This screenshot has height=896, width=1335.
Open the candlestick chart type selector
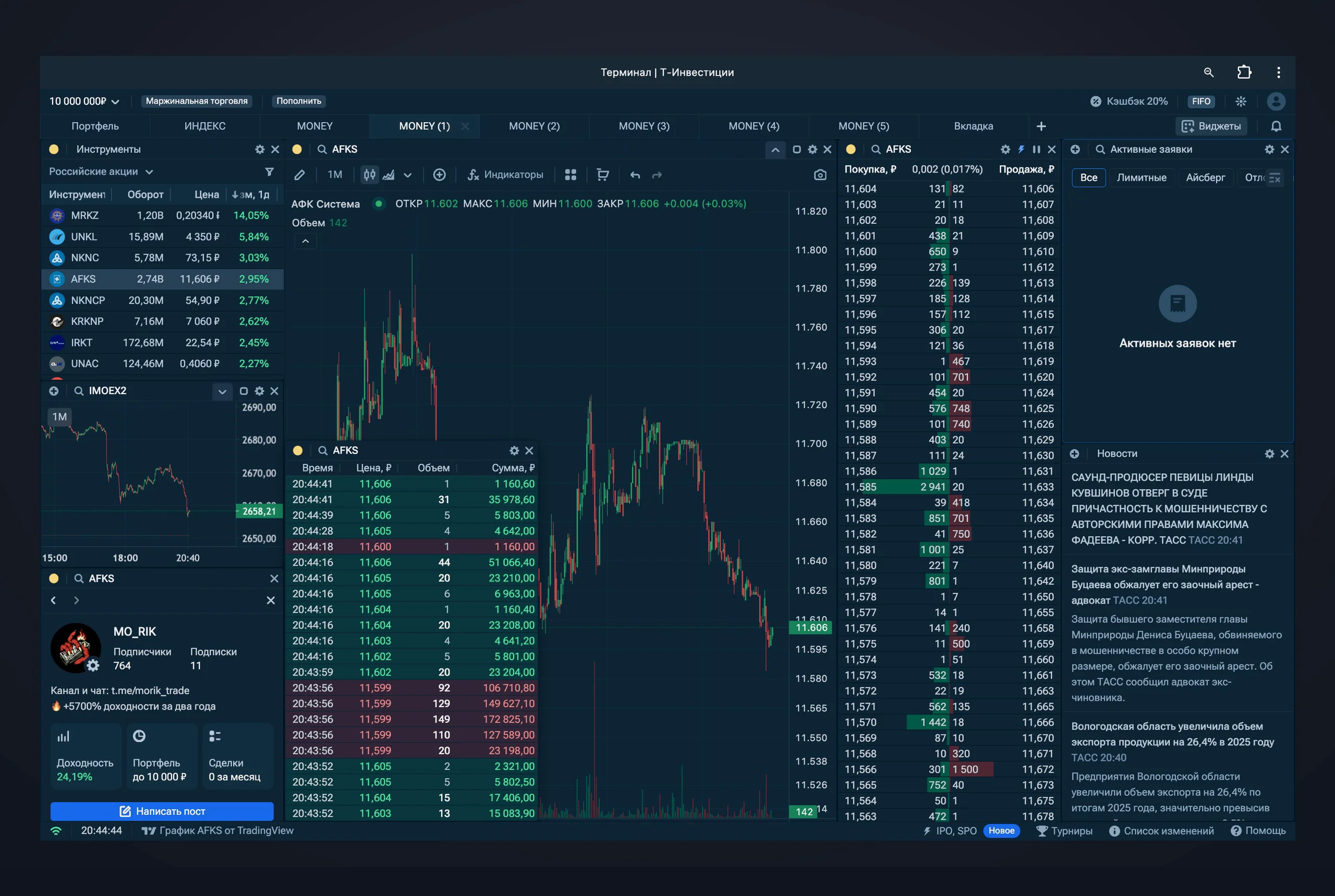370,175
